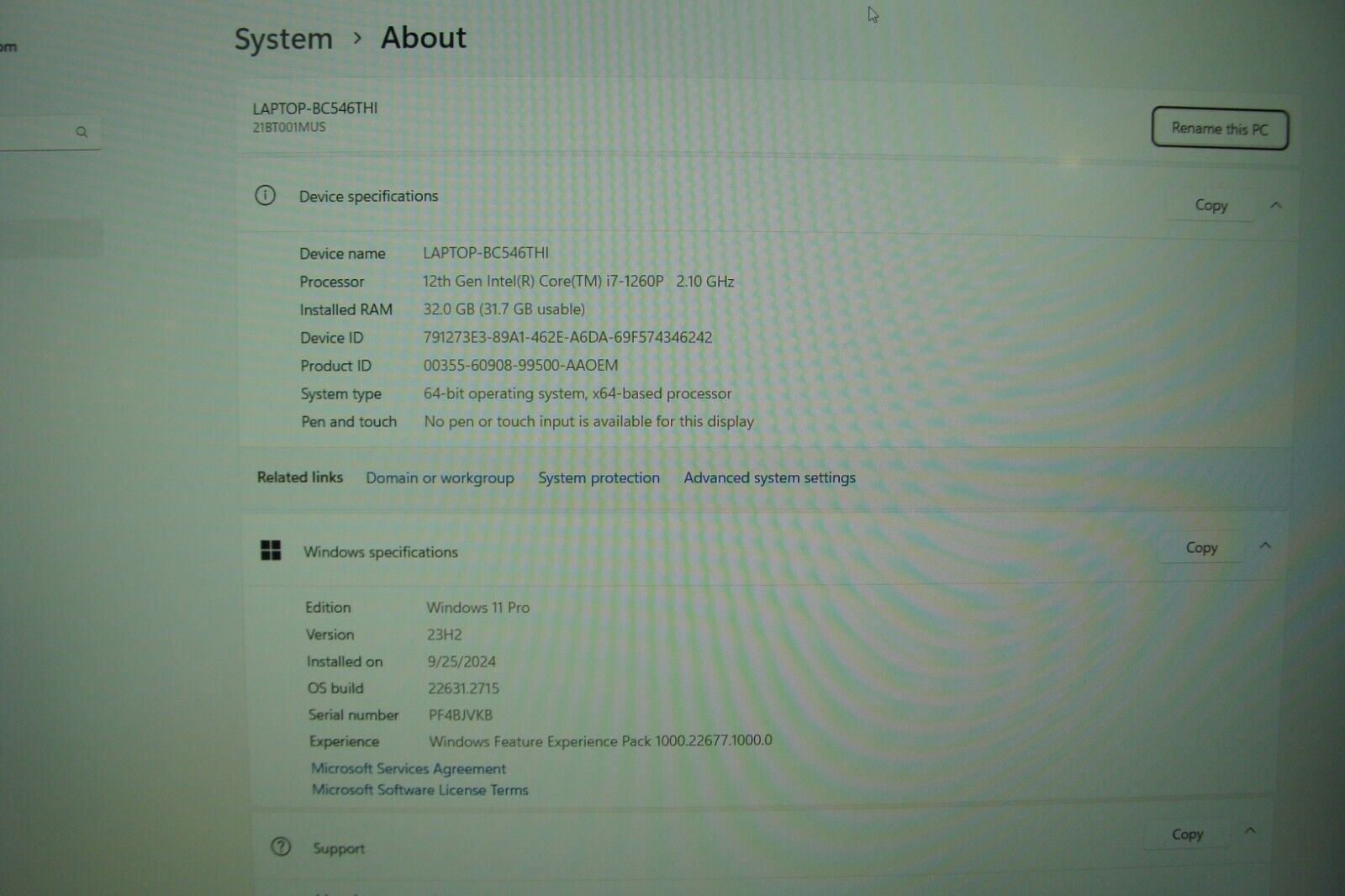The width and height of the screenshot is (1345, 896).
Task: Click the Processor label
Action: (332, 282)
